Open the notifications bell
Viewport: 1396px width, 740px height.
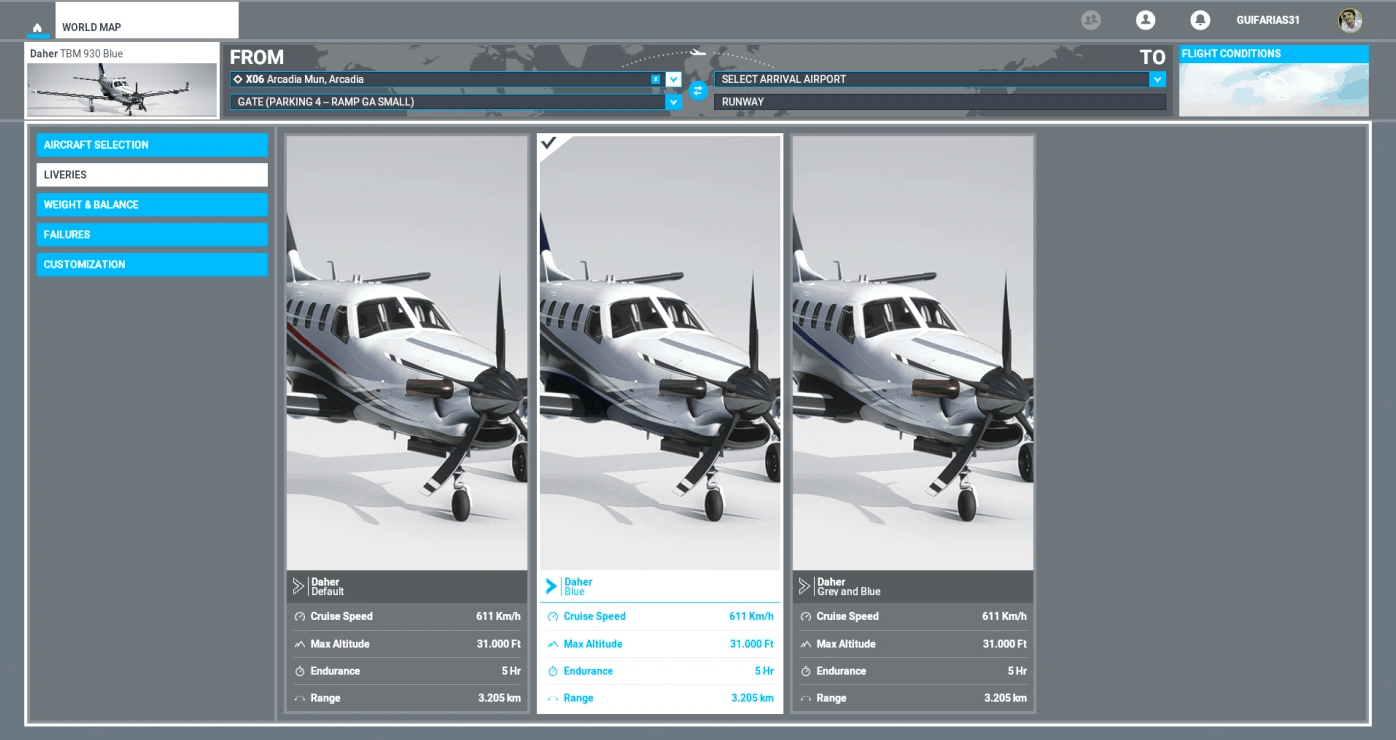point(1199,20)
